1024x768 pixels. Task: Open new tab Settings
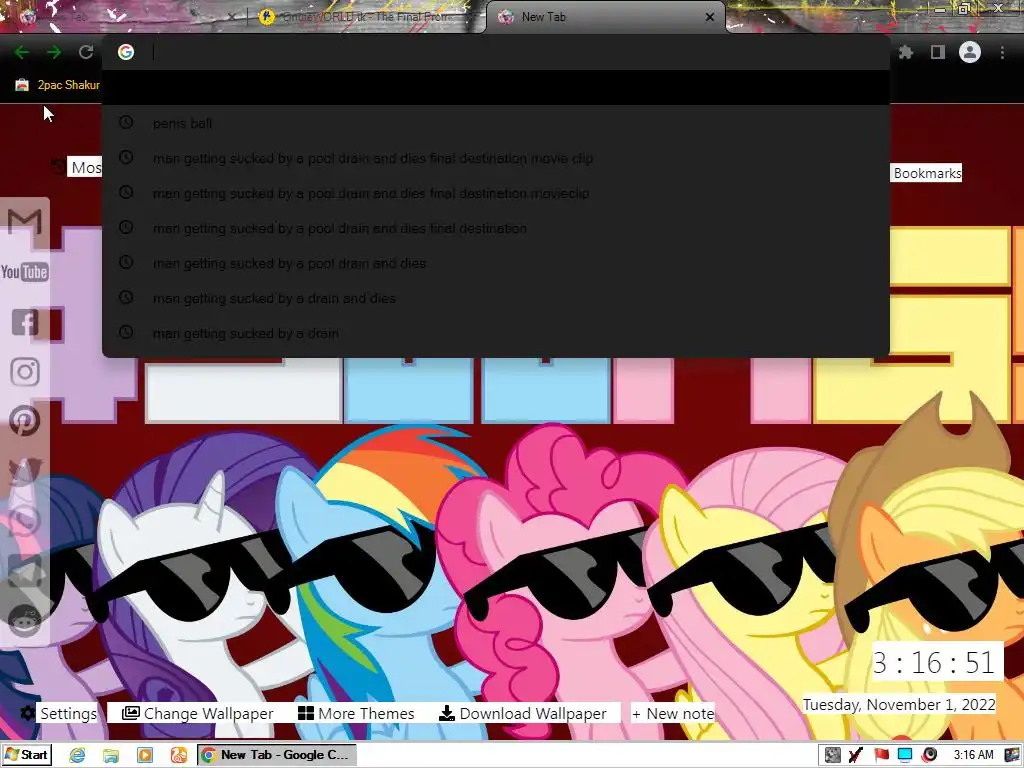pyautogui.click(x=59, y=713)
